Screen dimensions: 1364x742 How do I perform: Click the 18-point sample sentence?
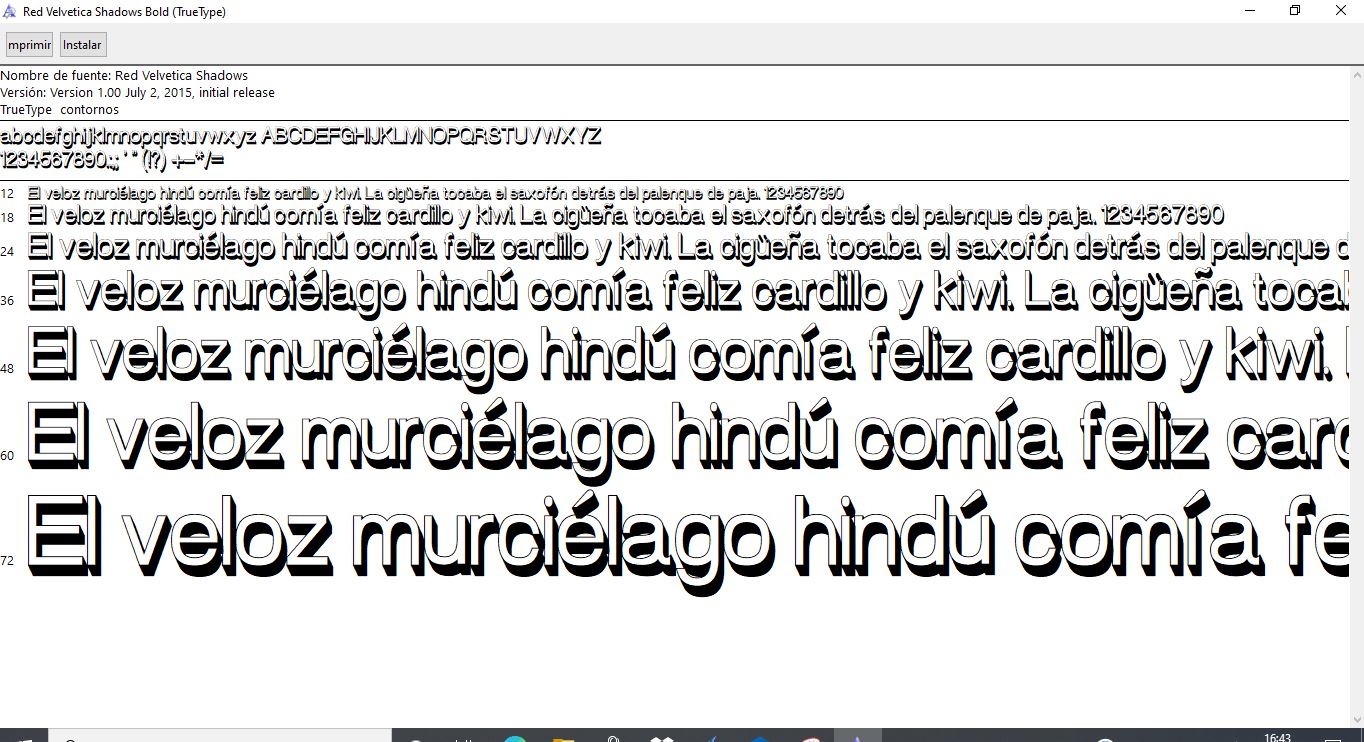click(x=626, y=215)
